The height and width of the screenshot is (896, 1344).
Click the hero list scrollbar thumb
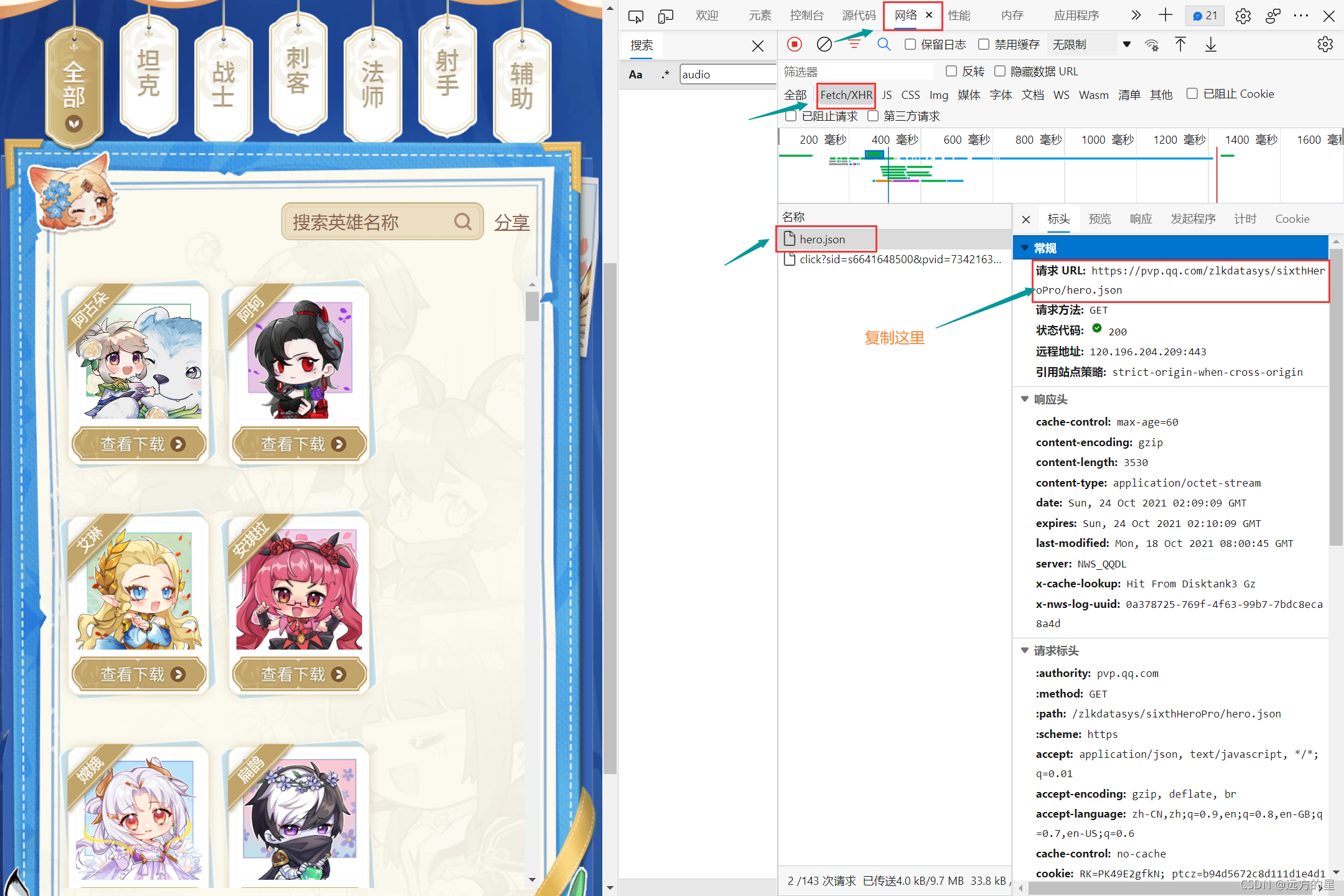coord(532,306)
